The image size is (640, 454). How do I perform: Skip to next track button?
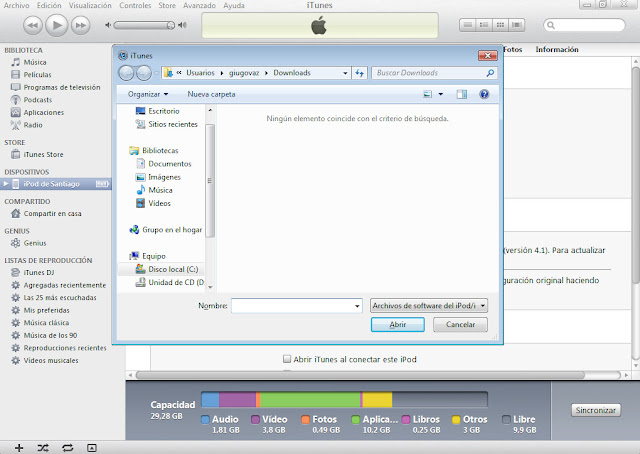(80, 25)
